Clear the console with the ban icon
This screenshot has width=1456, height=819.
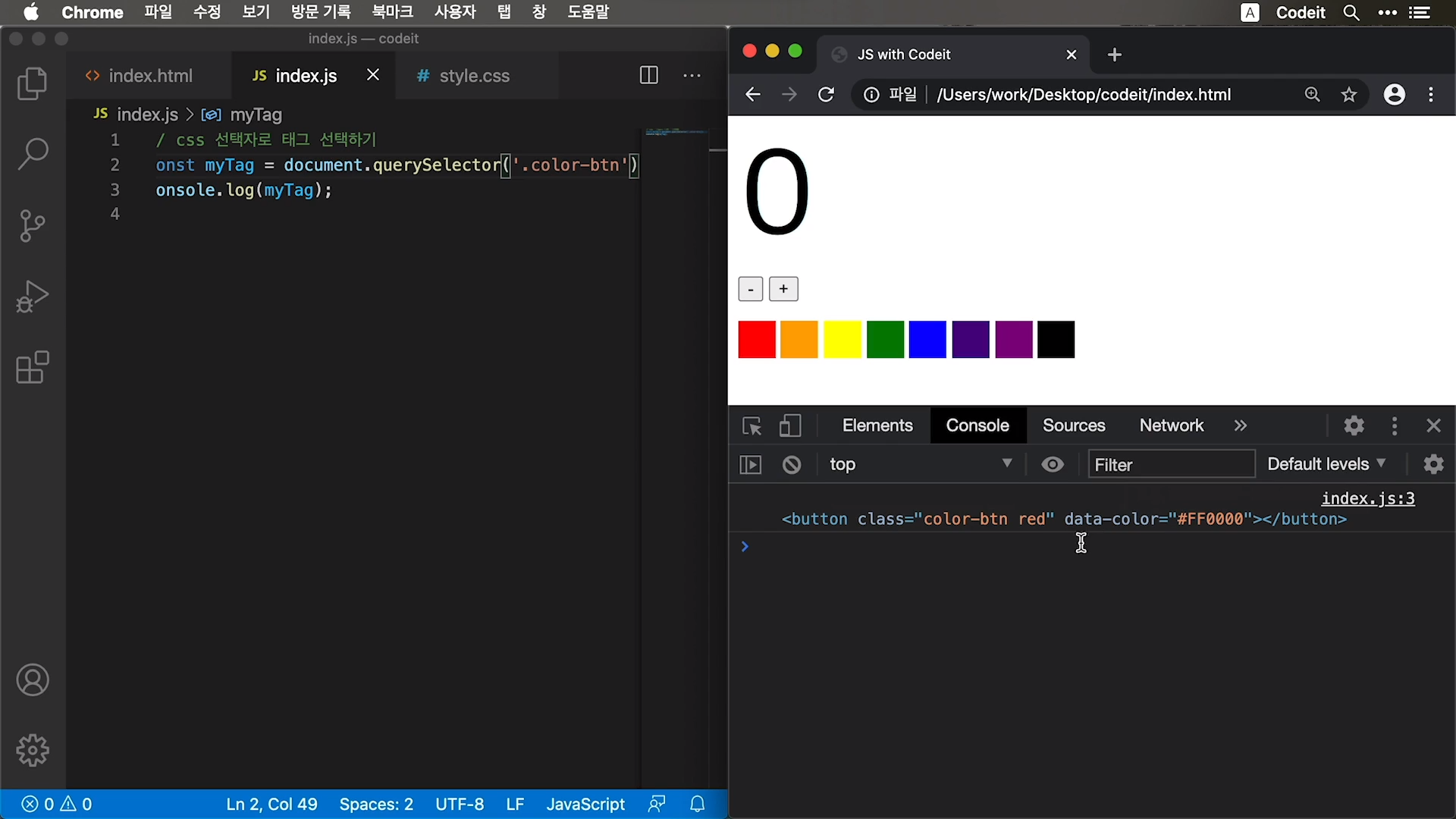[792, 465]
